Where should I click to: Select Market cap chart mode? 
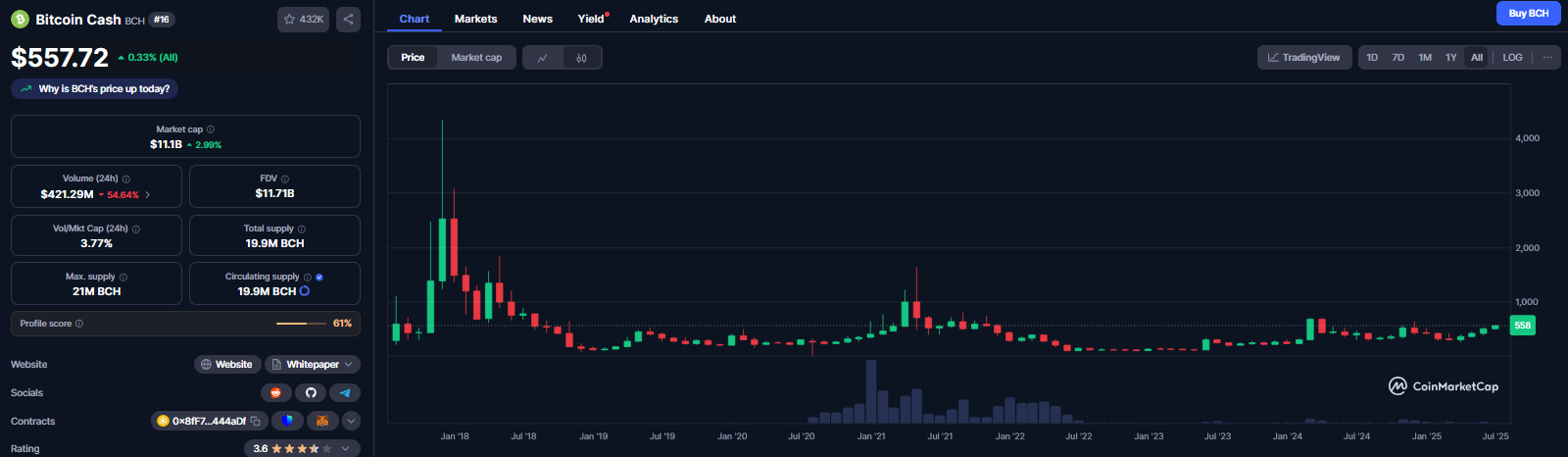click(476, 58)
